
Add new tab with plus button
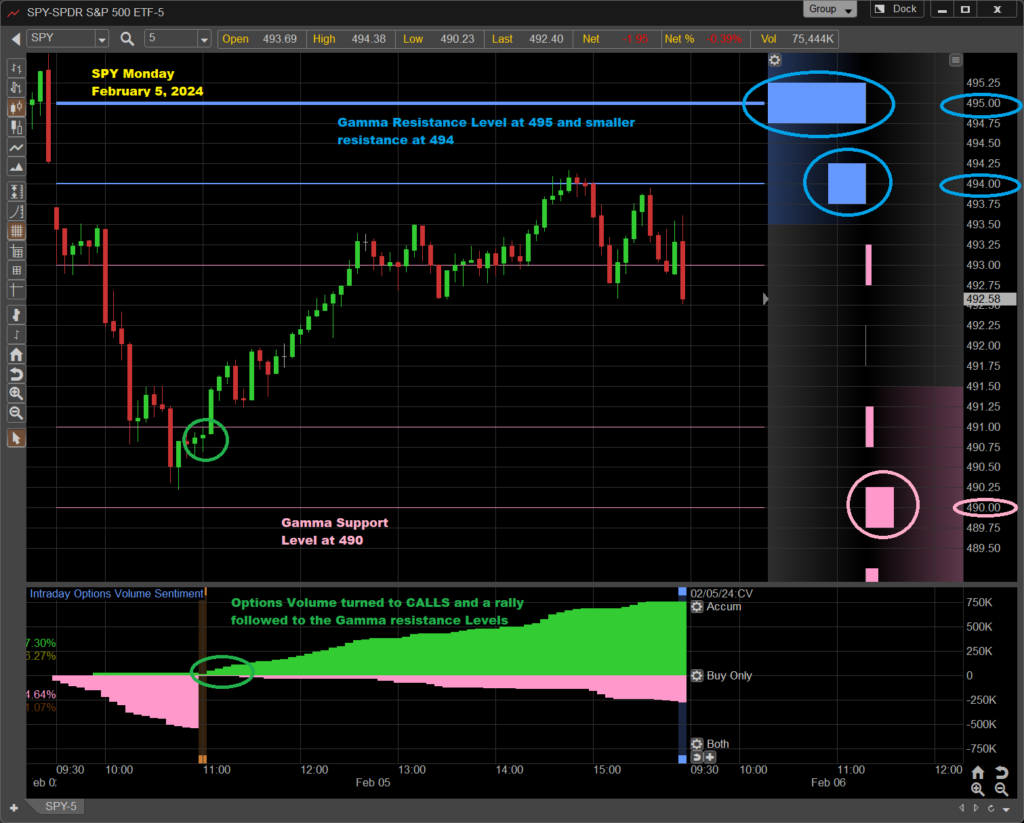pyautogui.click(x=14, y=807)
